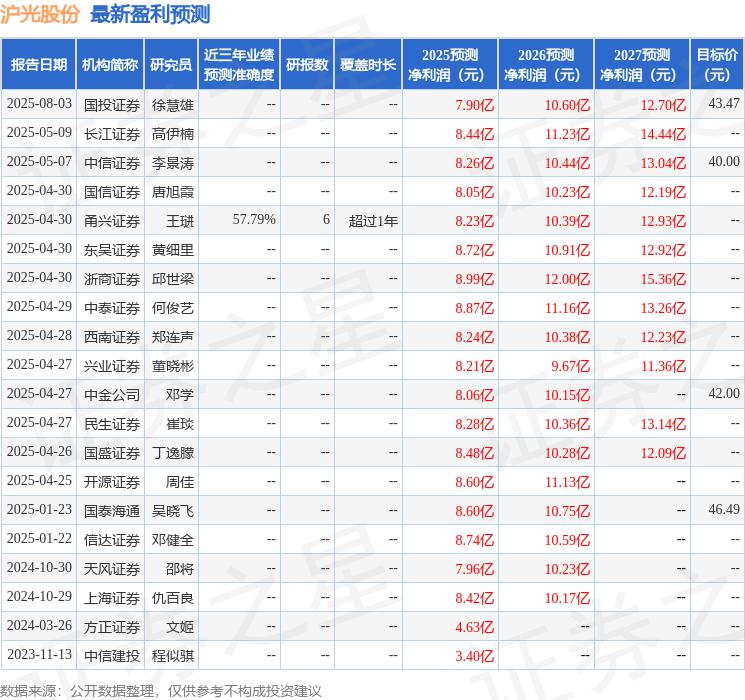Click the 13.14亿 forecast value

pyautogui.click(x=663, y=424)
